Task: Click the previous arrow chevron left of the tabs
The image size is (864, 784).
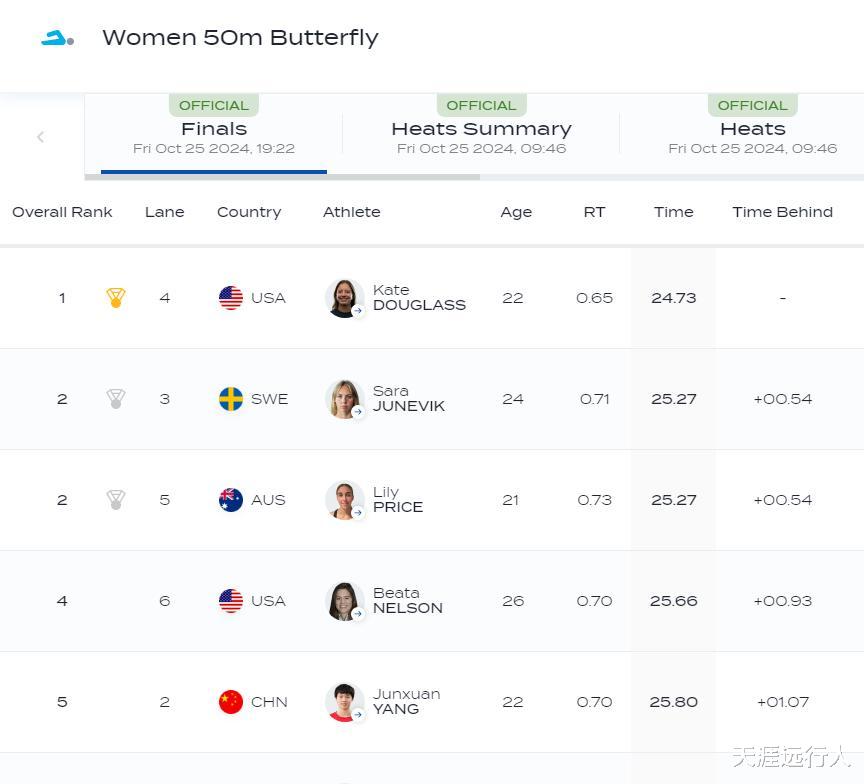Action: click(x=41, y=137)
